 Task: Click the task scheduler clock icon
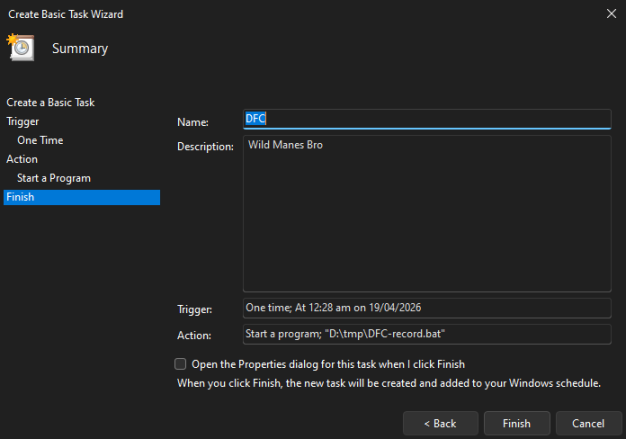click(20, 47)
